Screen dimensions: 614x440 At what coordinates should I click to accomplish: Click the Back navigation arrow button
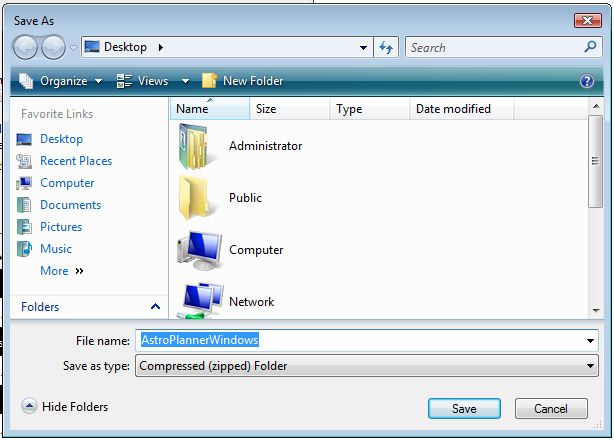click(x=25, y=47)
